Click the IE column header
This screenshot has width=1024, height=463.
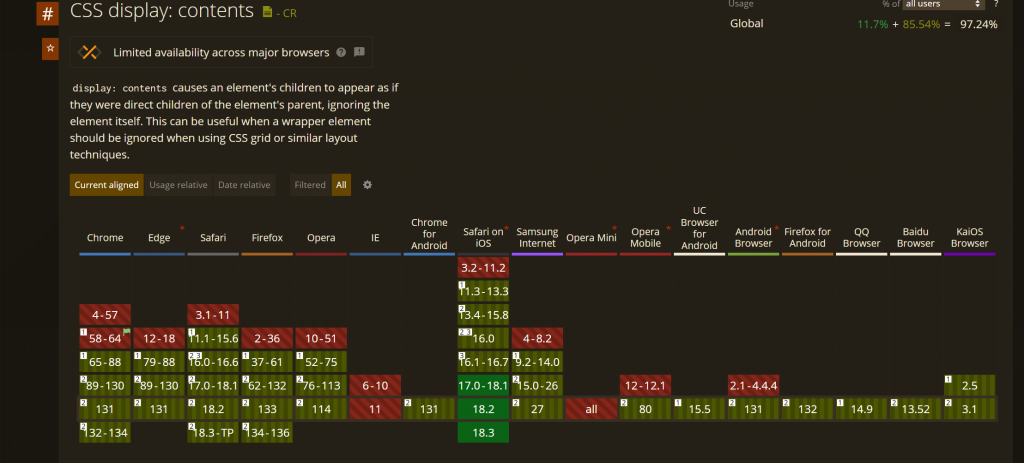pyautogui.click(x=376, y=238)
